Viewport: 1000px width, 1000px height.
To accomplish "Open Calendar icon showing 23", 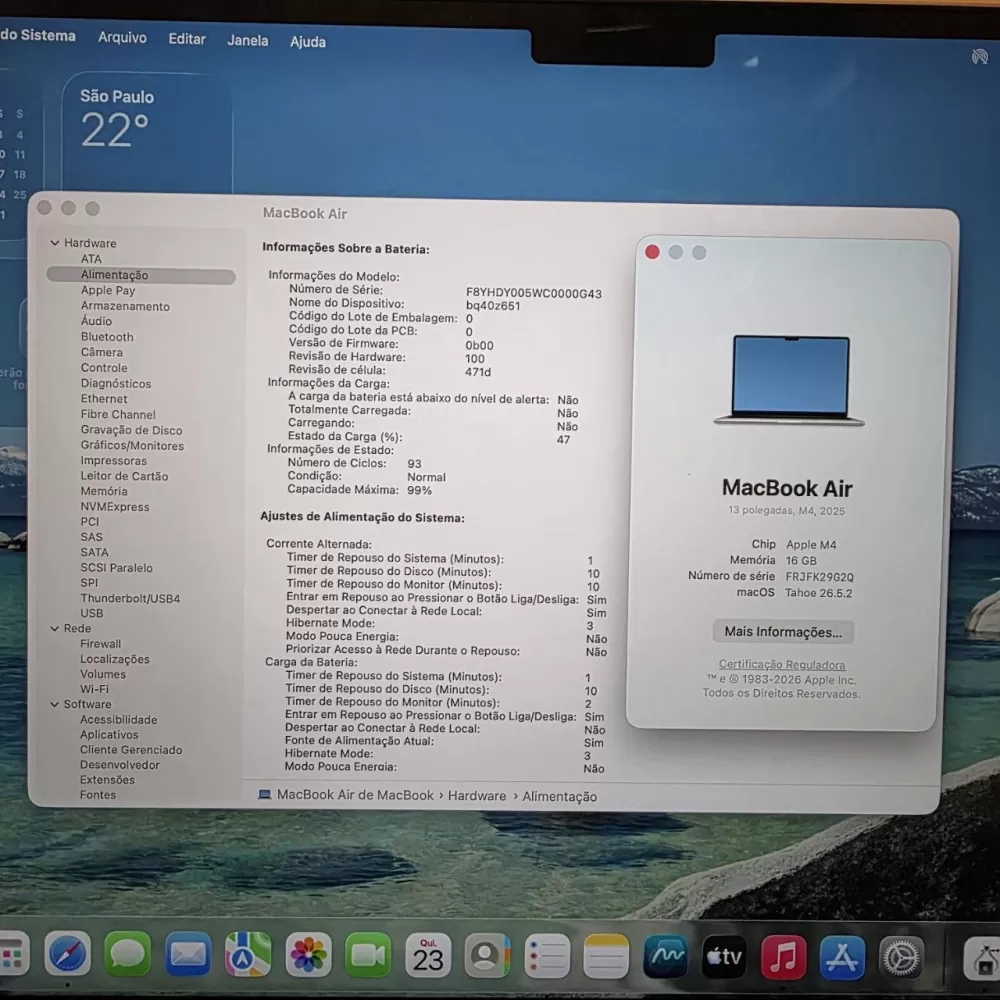I will pos(428,955).
